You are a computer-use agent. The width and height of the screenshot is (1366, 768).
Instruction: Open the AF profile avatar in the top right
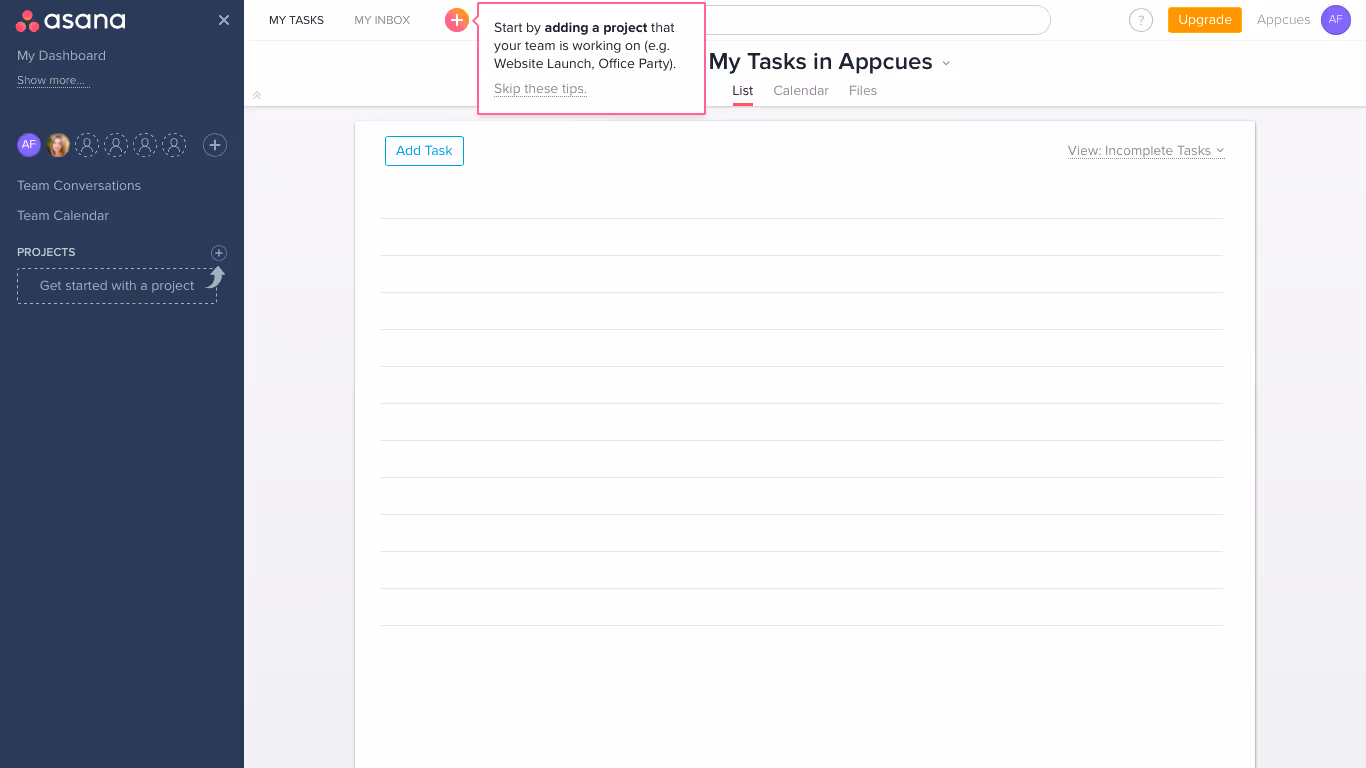point(1336,20)
